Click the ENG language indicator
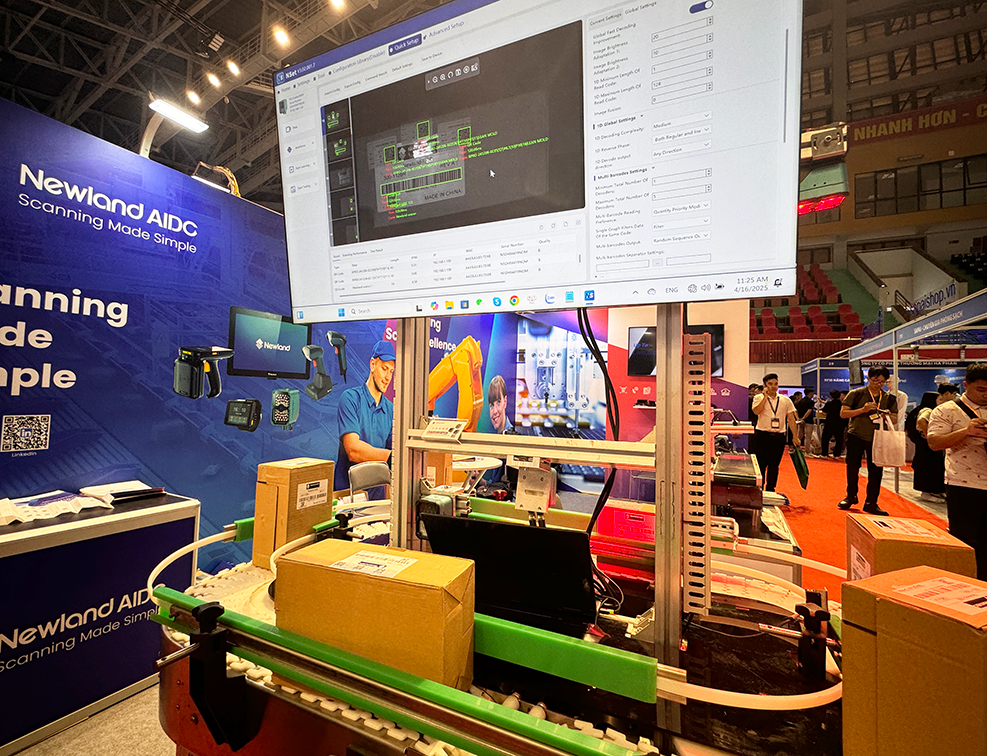This screenshot has height=756, width=987. point(672,290)
